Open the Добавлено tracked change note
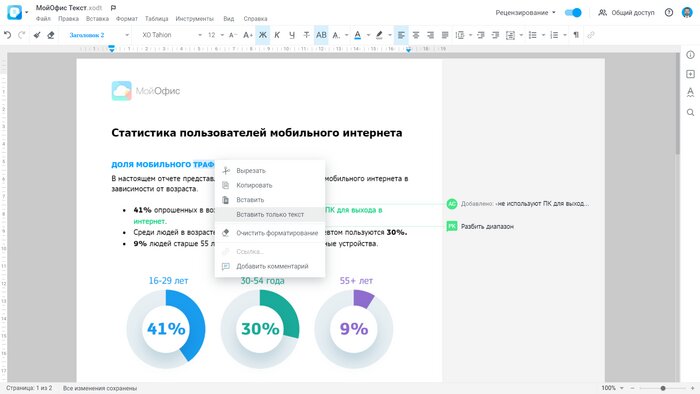 pos(518,203)
